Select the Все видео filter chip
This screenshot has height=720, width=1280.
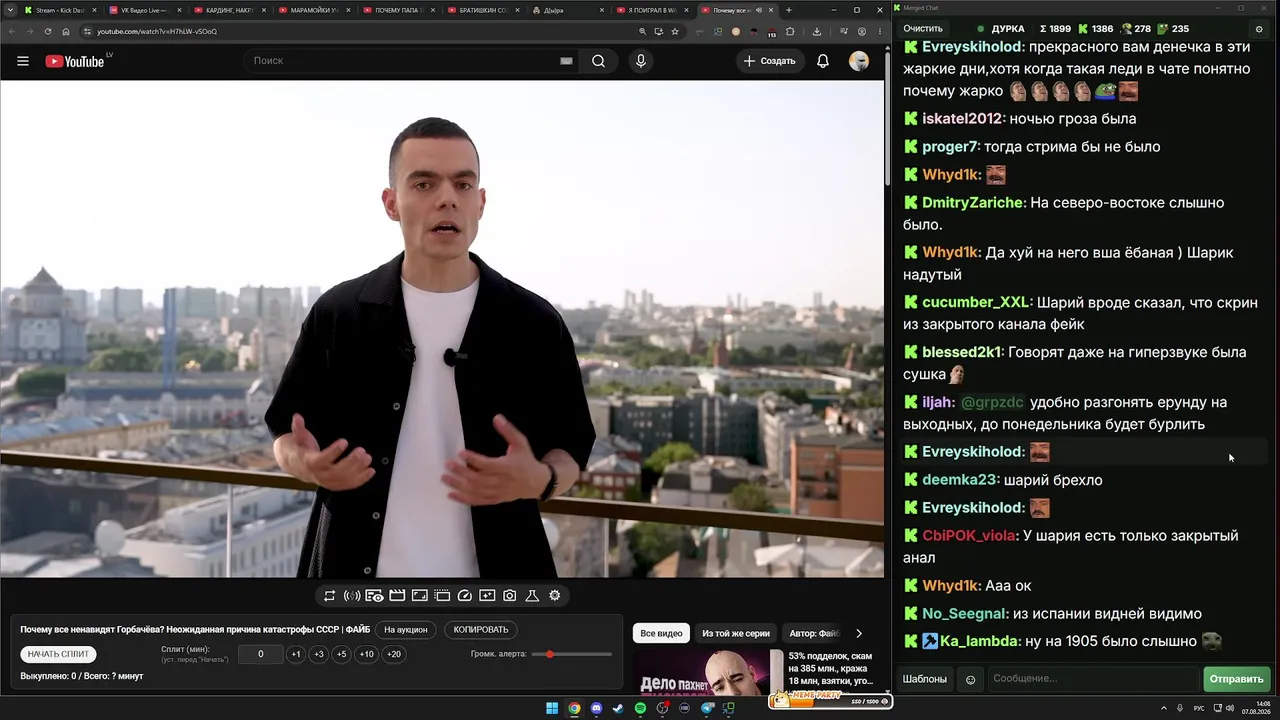coord(661,633)
